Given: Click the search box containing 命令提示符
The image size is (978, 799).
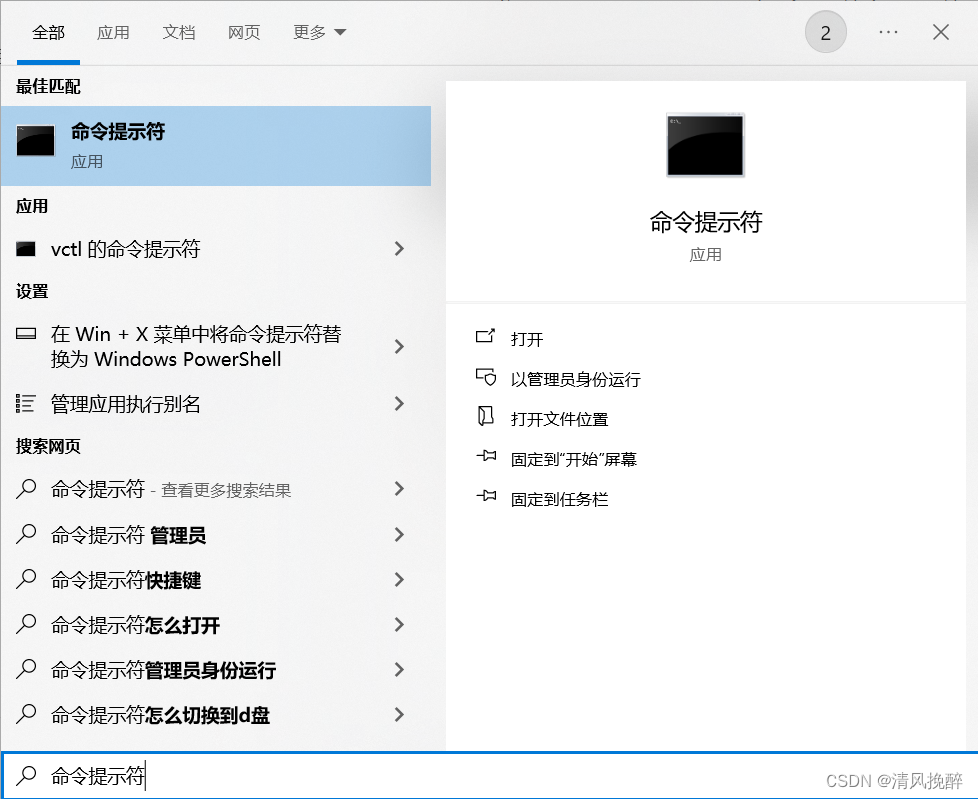Looking at the screenshot, I should (x=489, y=775).
